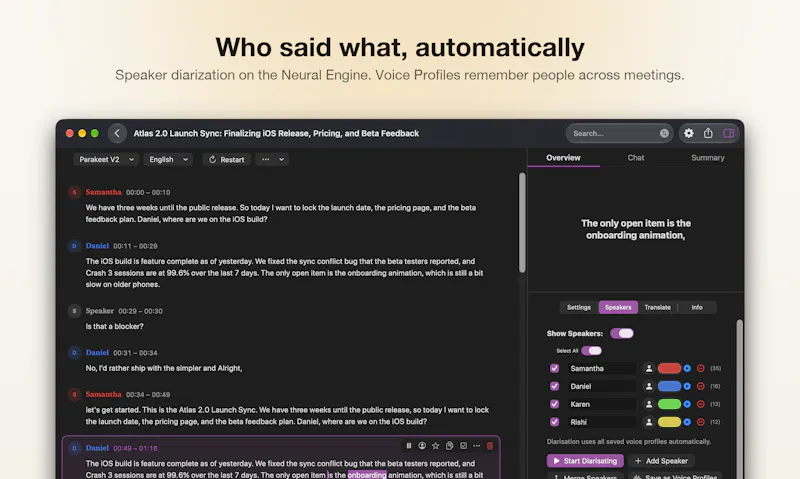
Task: Click the highlighted word "onboarding"
Action: click(367, 475)
